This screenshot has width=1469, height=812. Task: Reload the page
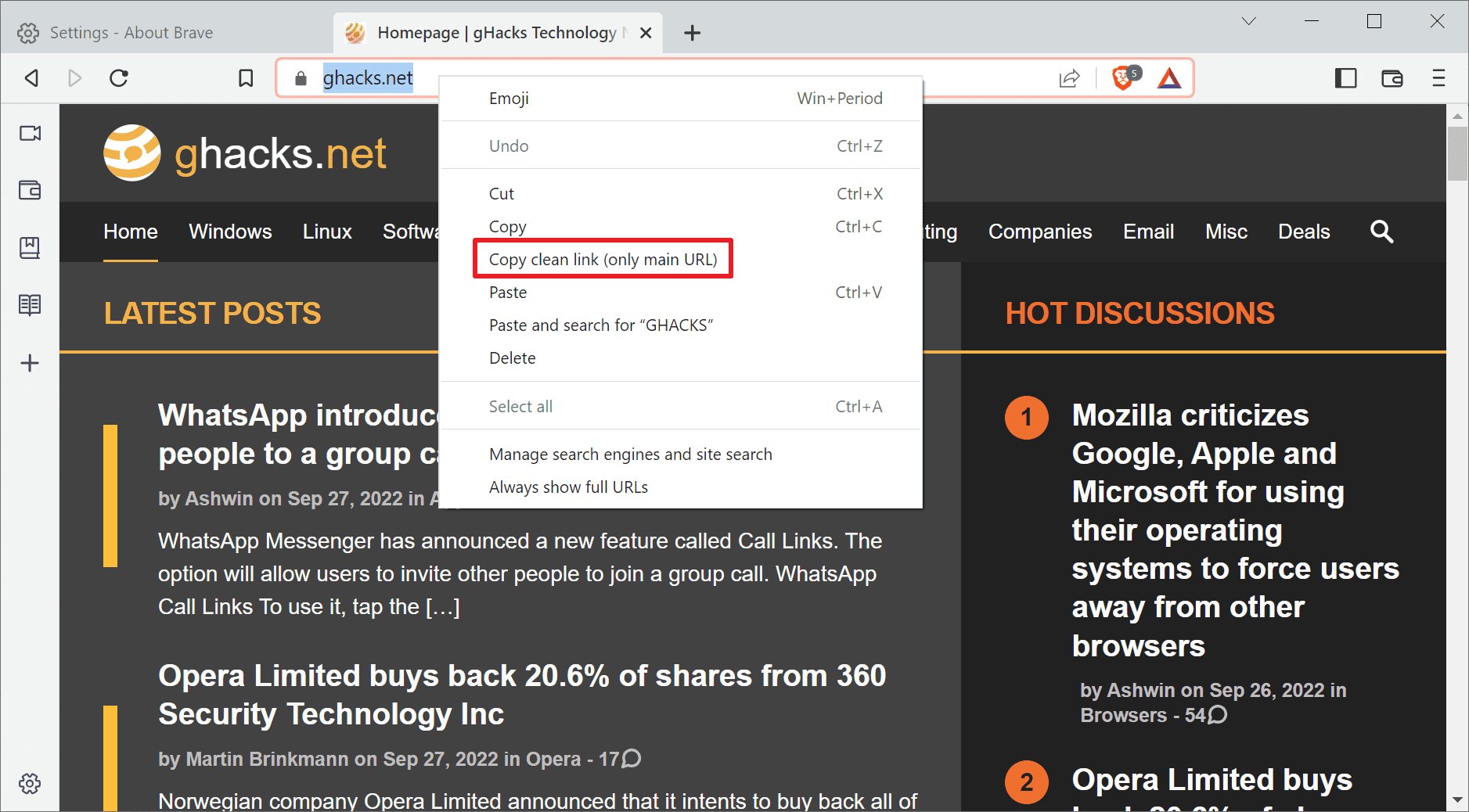pos(119,77)
